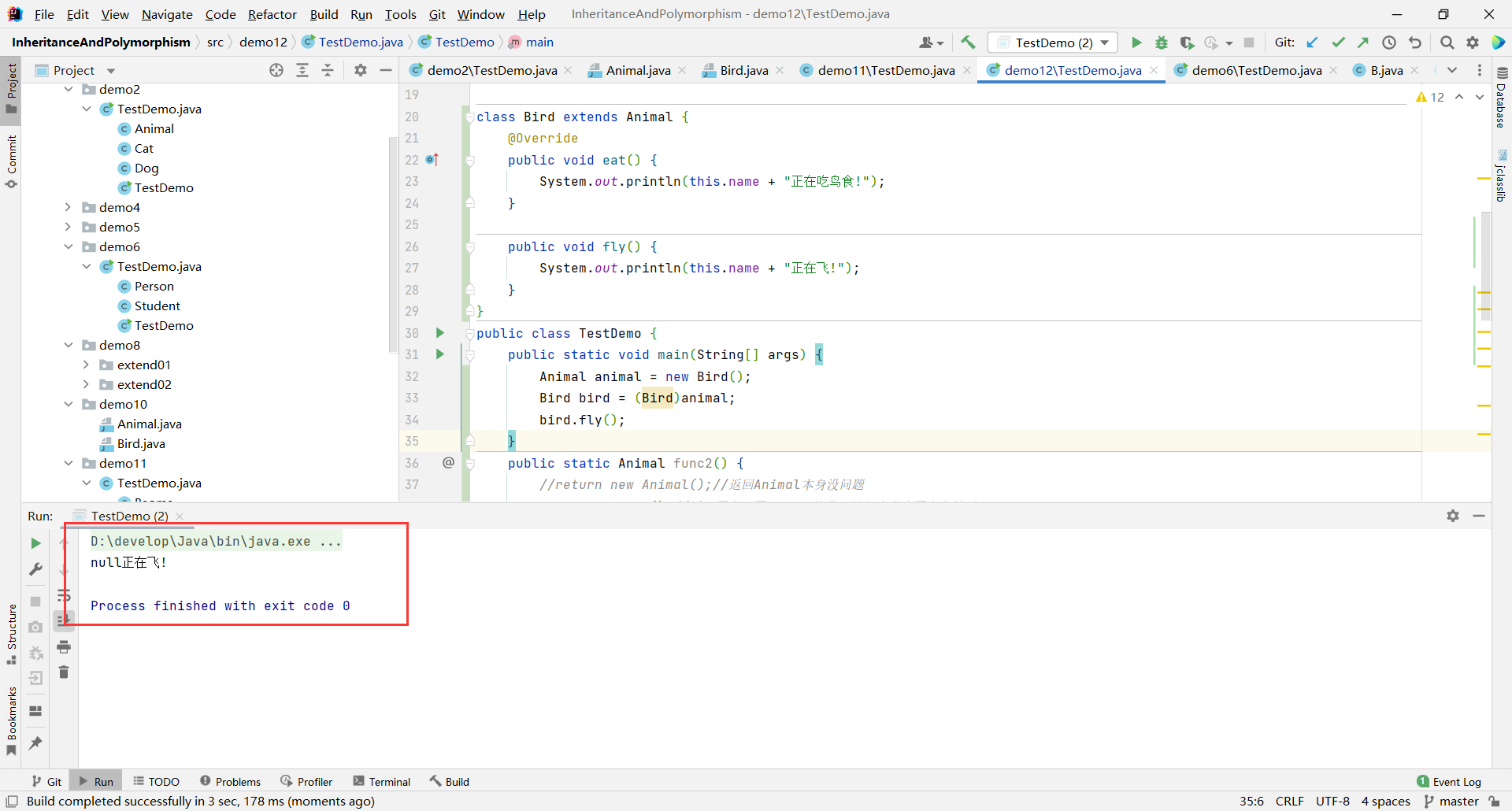Open Search Everywhere magnifier icon
1512x811 pixels.
tap(1447, 43)
